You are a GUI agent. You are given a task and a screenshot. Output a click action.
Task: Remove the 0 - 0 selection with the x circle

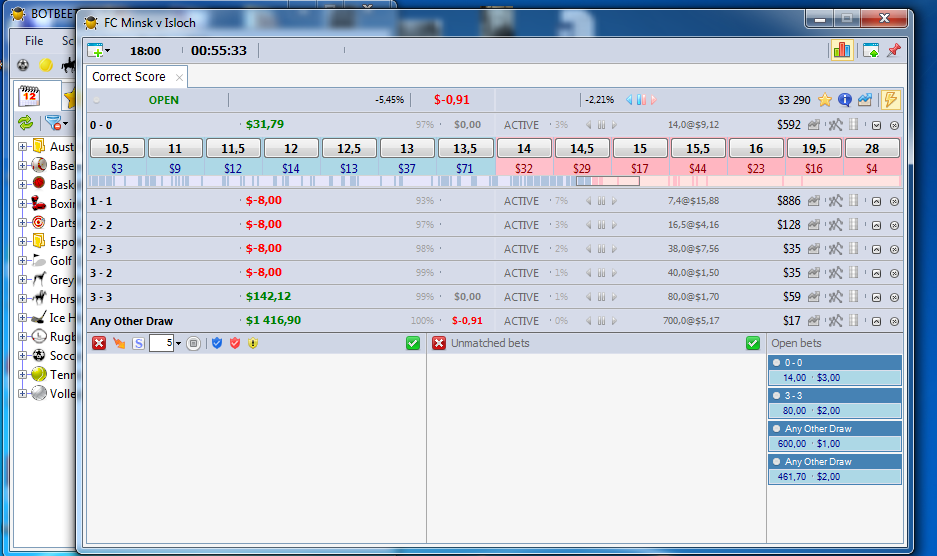[895, 126]
